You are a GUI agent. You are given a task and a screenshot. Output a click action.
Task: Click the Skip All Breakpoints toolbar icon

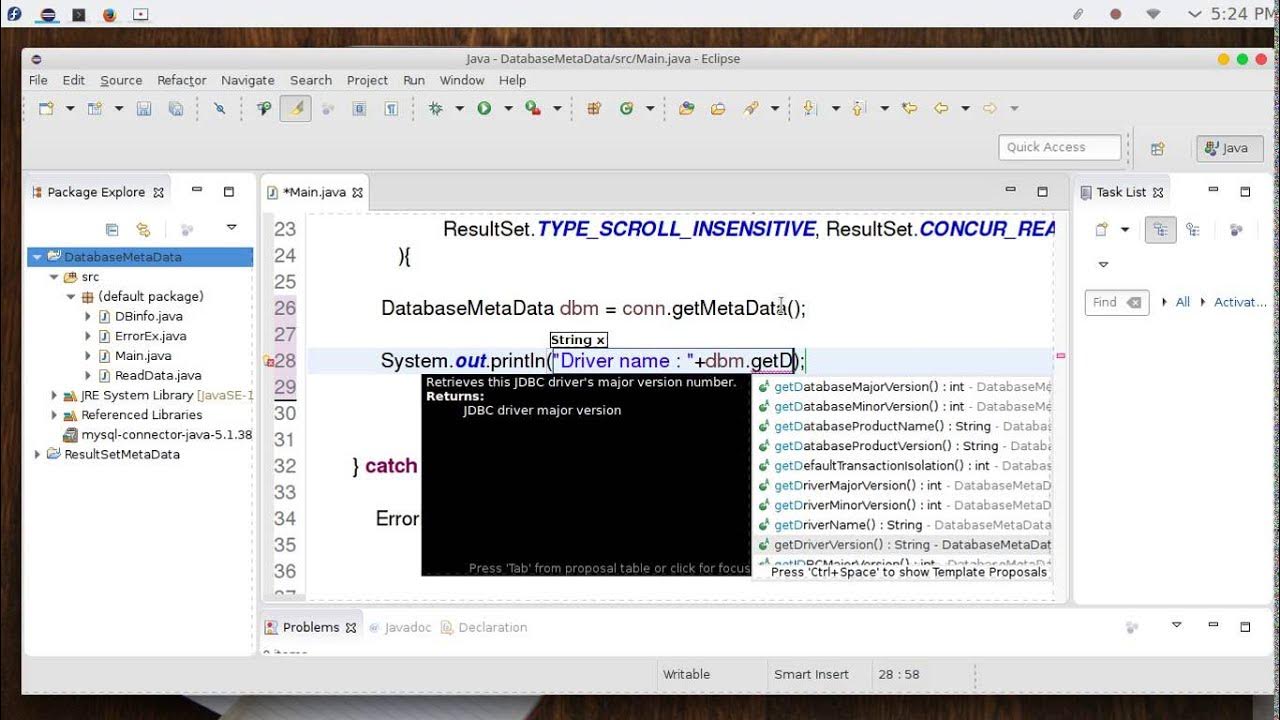220,108
